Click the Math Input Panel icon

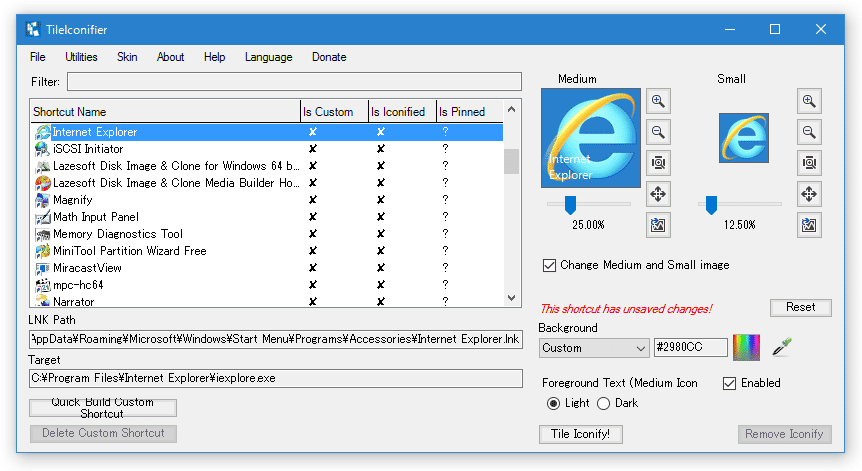(42, 217)
